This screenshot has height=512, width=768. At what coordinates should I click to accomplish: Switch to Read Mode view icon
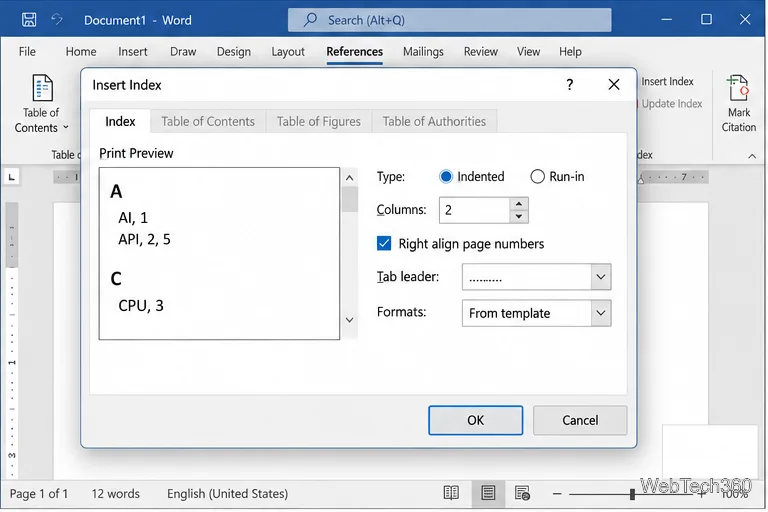coord(451,493)
